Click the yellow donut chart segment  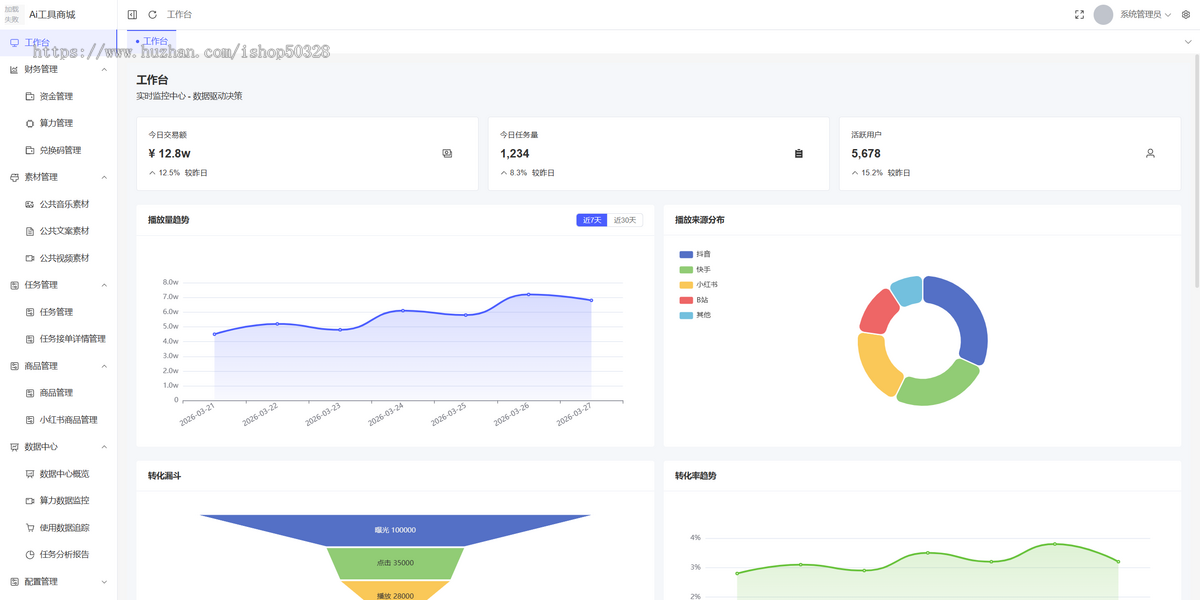tap(876, 362)
